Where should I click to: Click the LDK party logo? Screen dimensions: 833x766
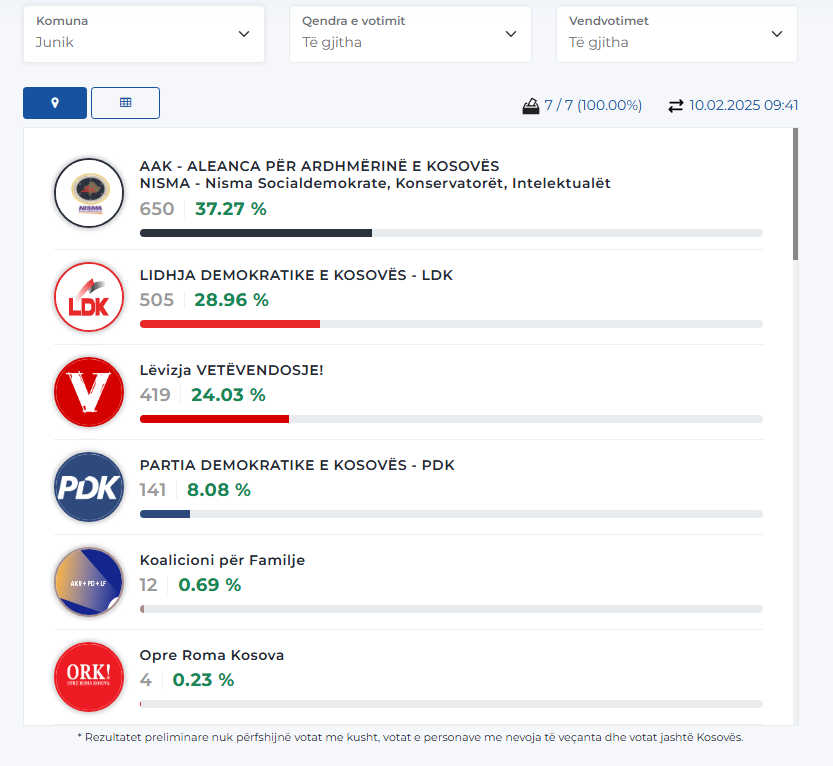pyautogui.click(x=89, y=297)
